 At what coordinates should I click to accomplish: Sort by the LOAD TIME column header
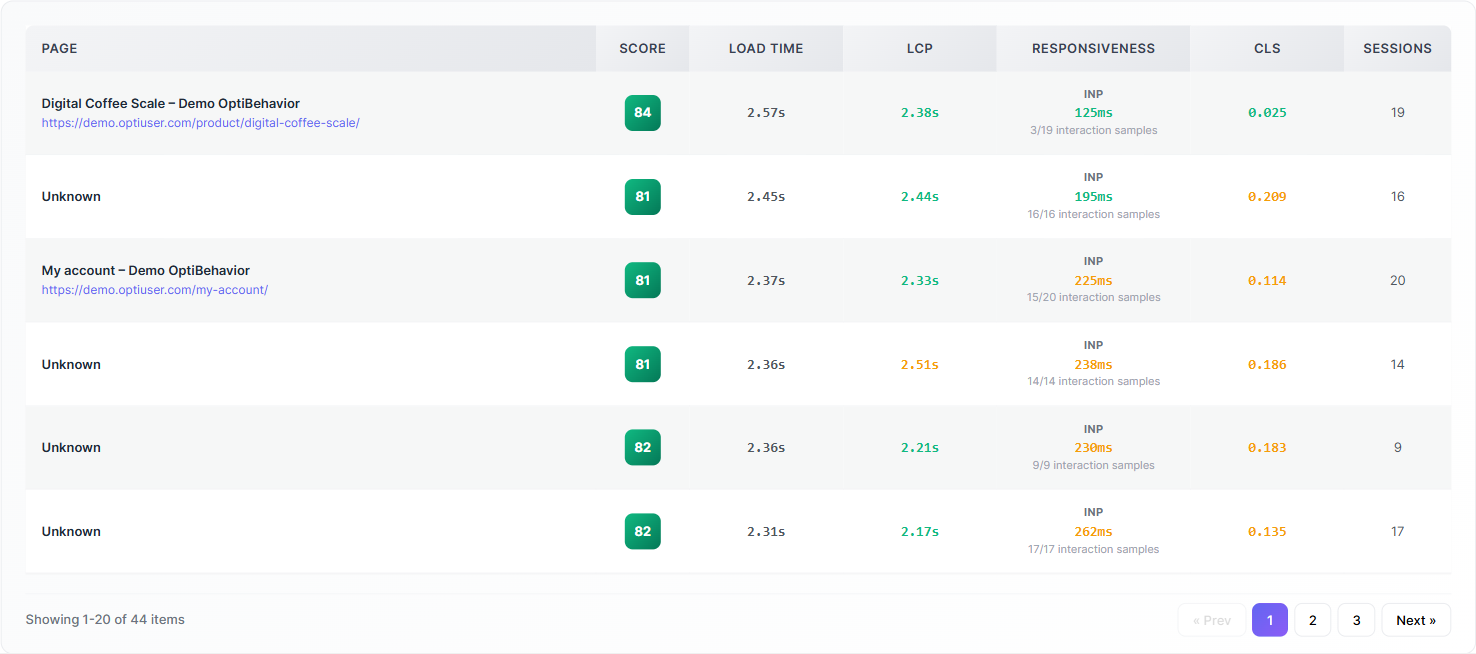(766, 48)
